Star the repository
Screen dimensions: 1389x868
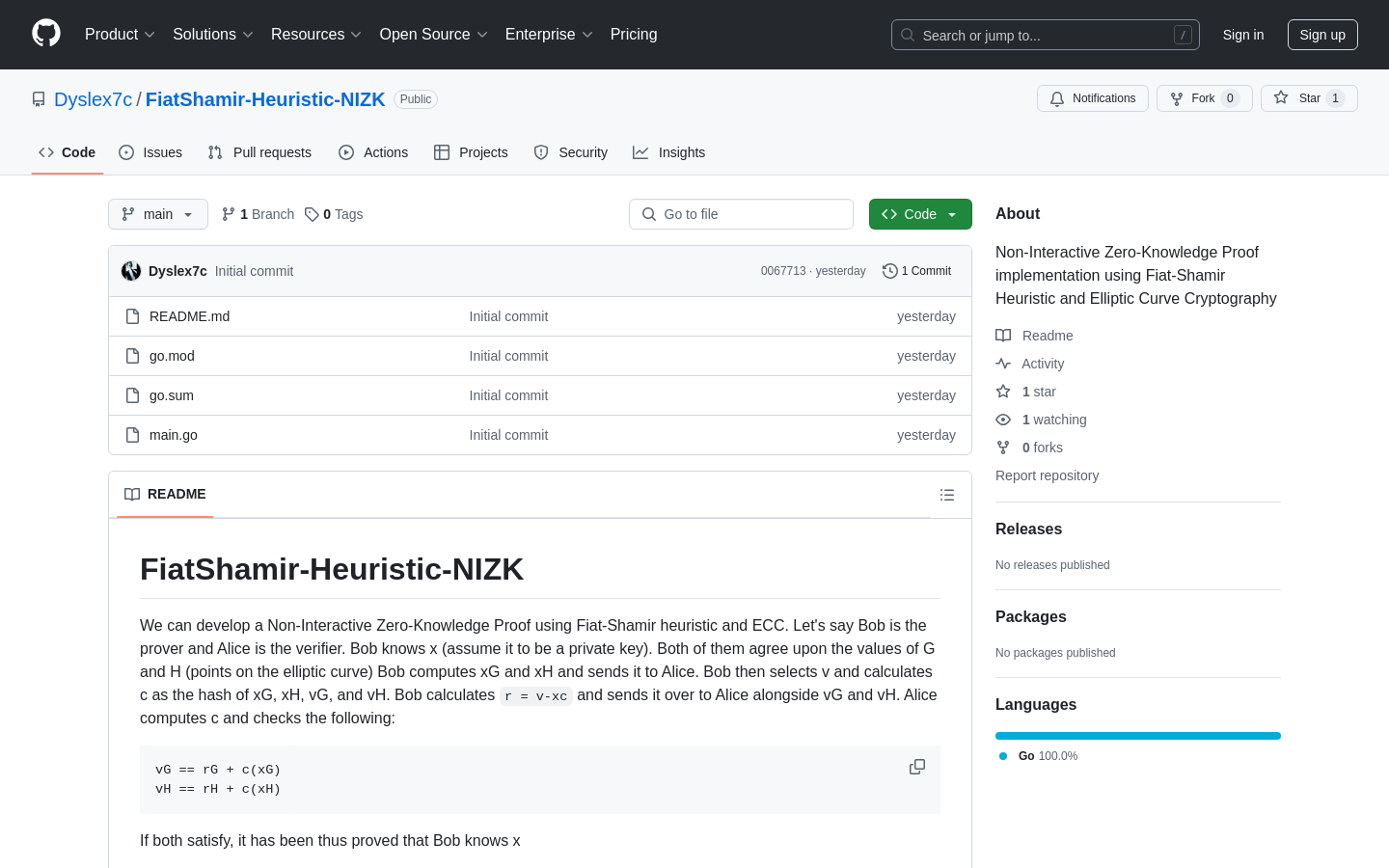tap(1309, 98)
